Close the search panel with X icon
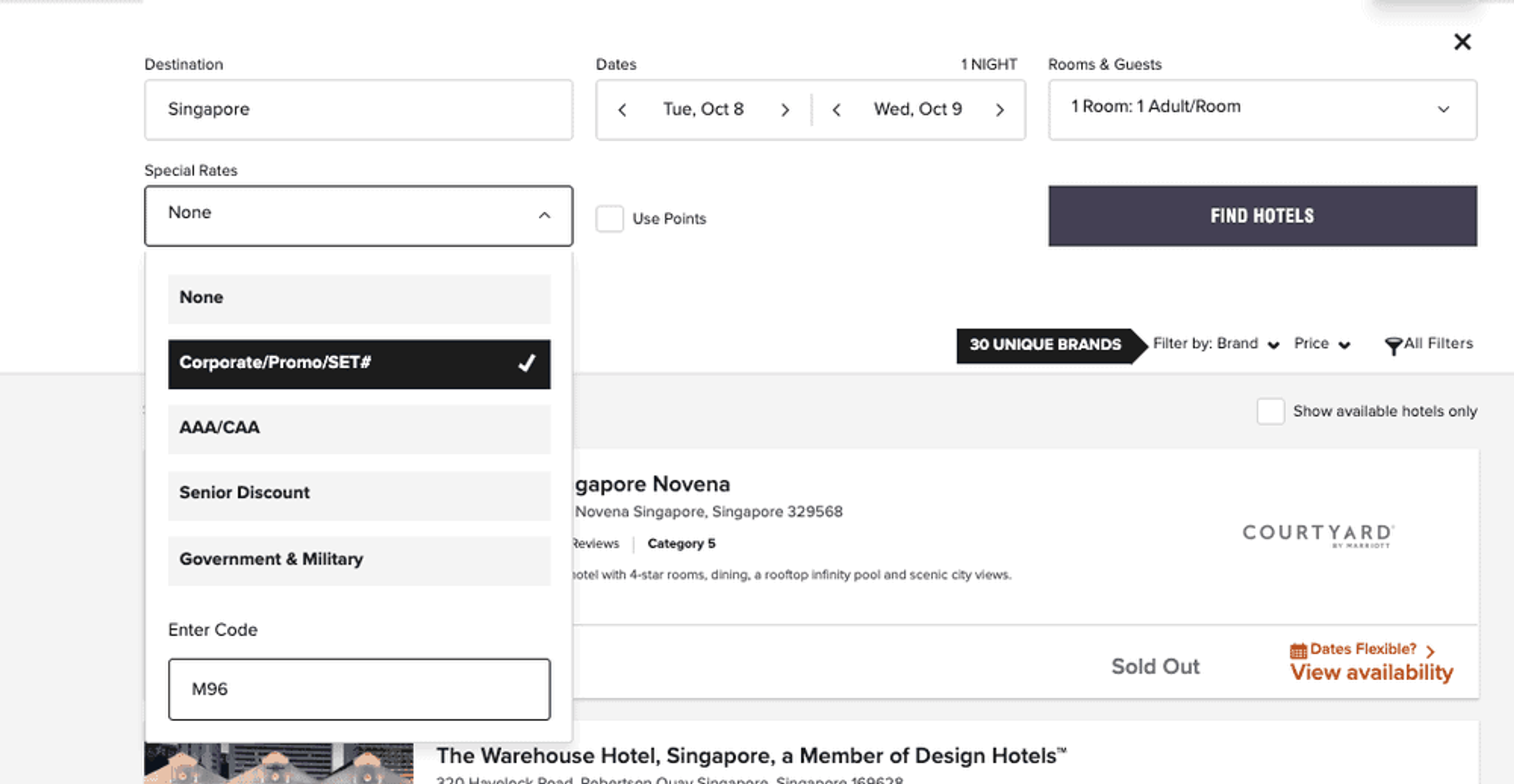 click(1462, 42)
